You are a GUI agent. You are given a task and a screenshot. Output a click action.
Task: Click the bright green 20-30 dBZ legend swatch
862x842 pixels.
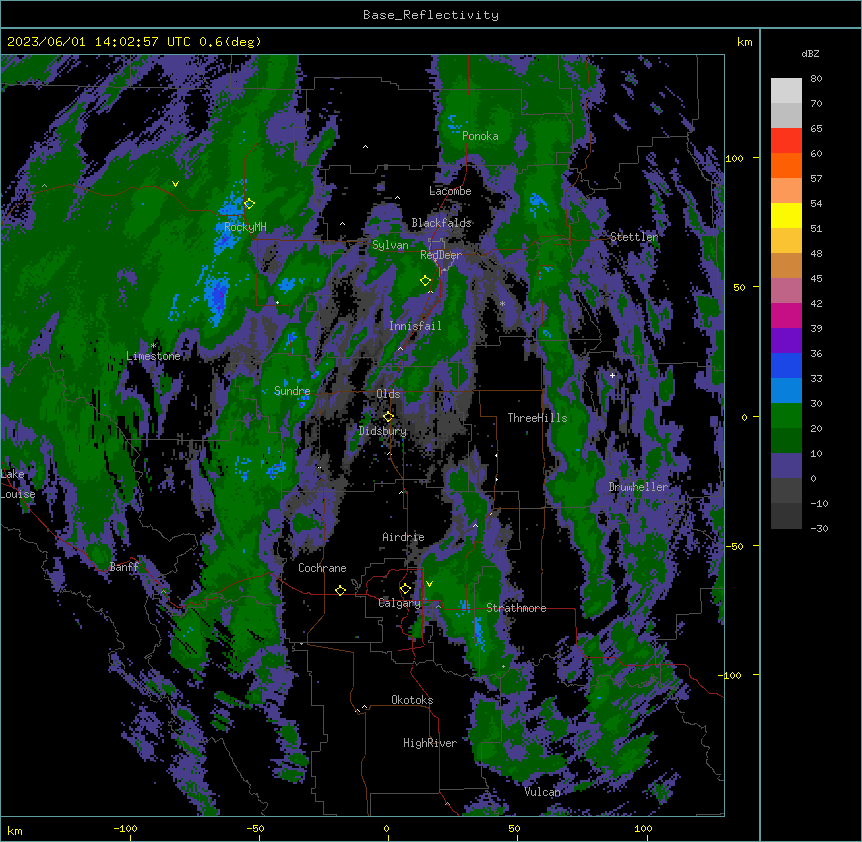click(786, 416)
